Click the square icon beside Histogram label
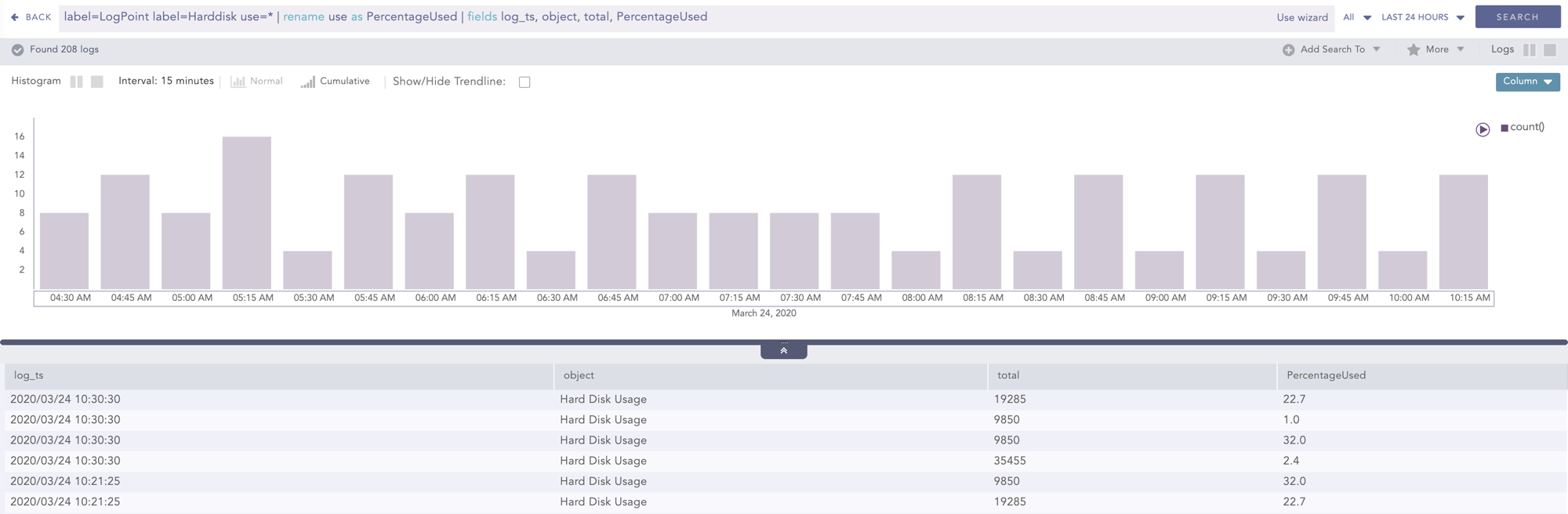The height and width of the screenshot is (514, 1568). coord(97,81)
